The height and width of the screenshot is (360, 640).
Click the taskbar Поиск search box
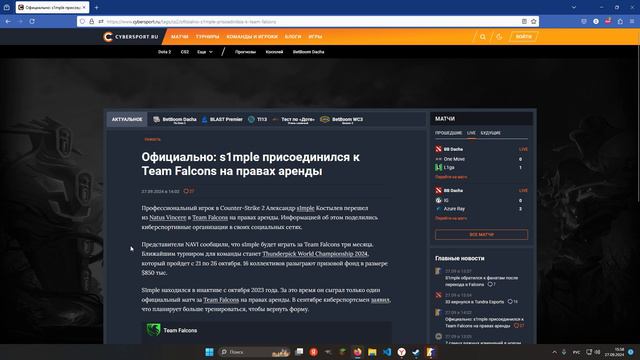pyautogui.click(x=254, y=352)
